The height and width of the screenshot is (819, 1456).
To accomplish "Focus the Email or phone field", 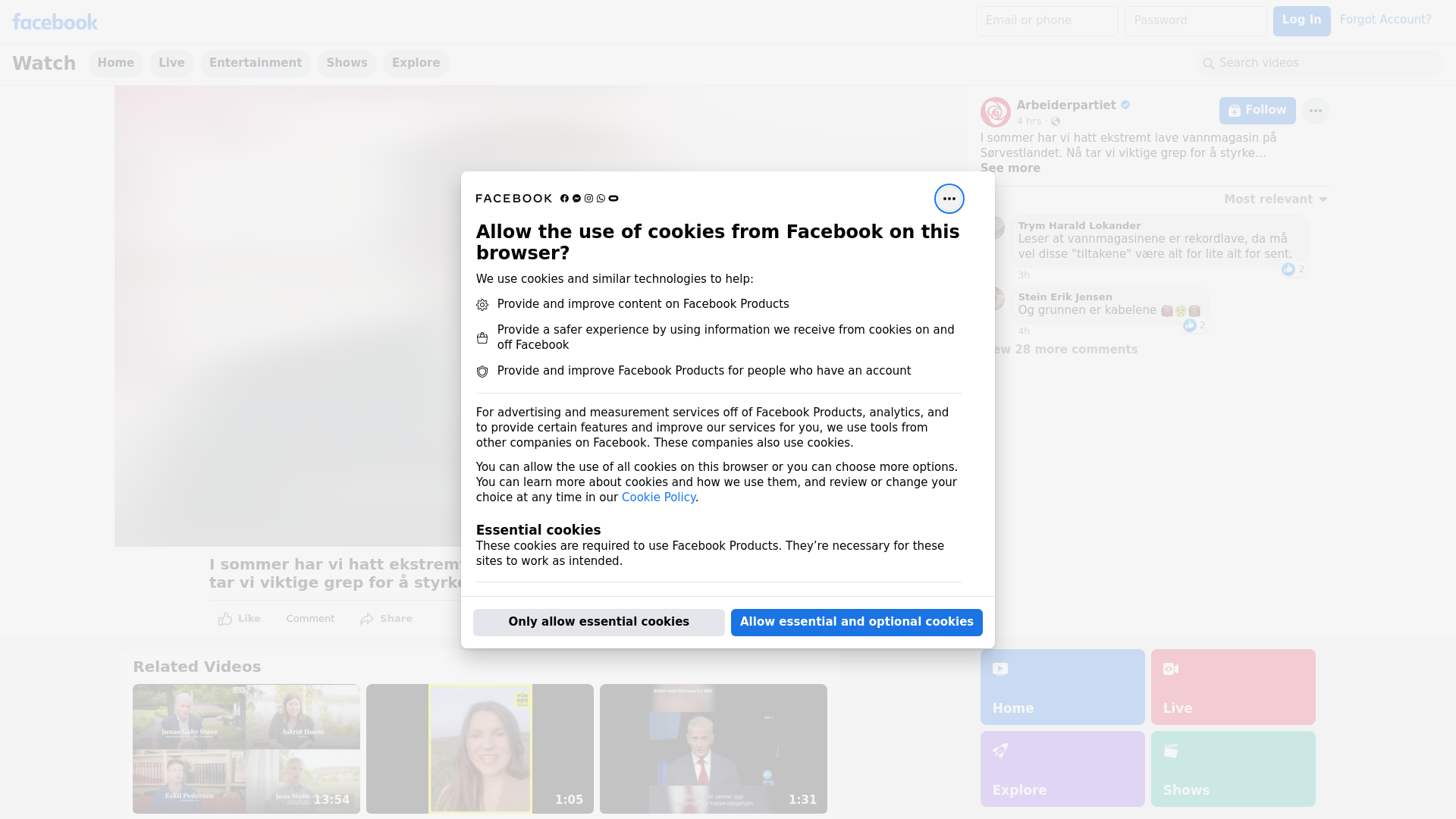I will (1047, 21).
